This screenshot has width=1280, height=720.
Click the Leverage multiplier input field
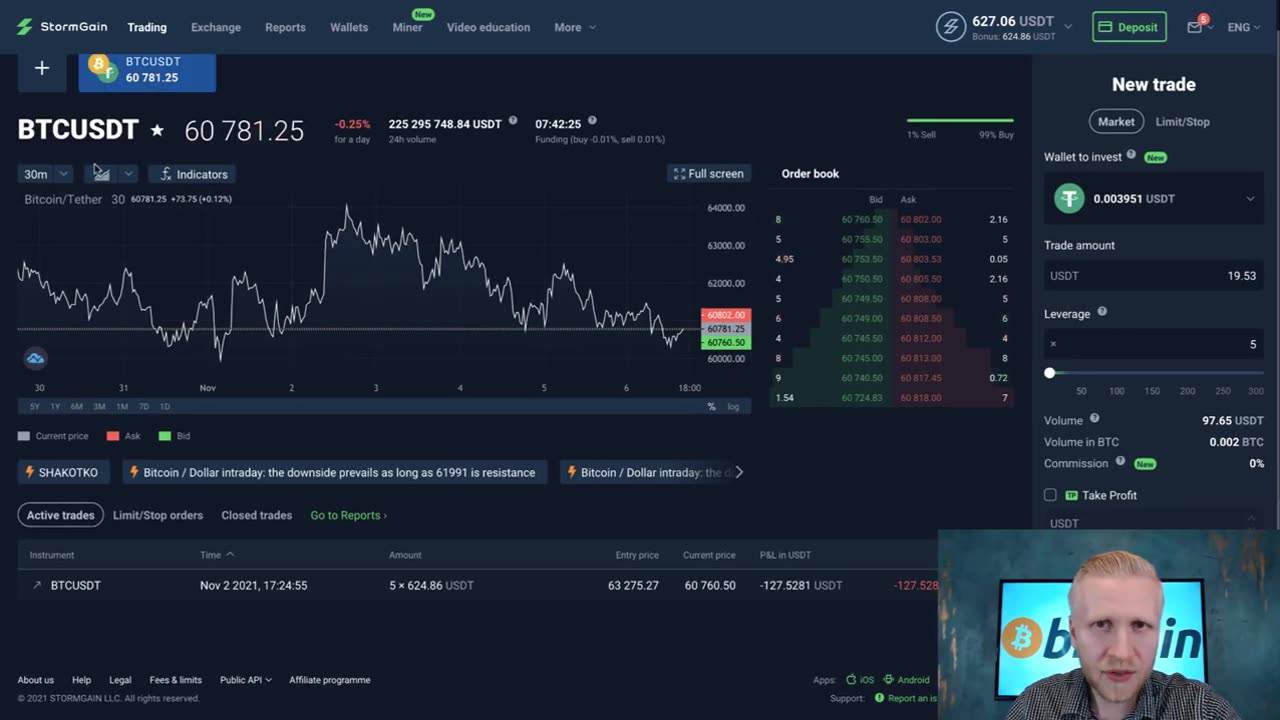(1154, 344)
